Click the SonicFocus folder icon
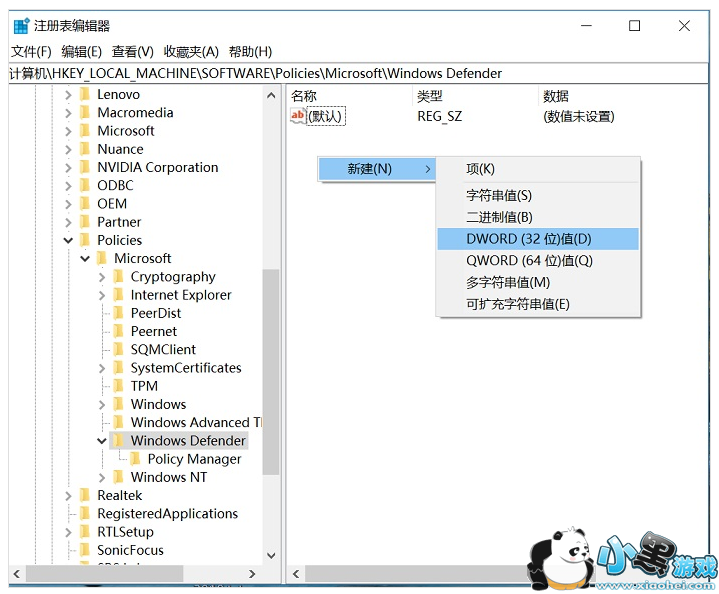This screenshot has width=719, height=594. [85, 550]
